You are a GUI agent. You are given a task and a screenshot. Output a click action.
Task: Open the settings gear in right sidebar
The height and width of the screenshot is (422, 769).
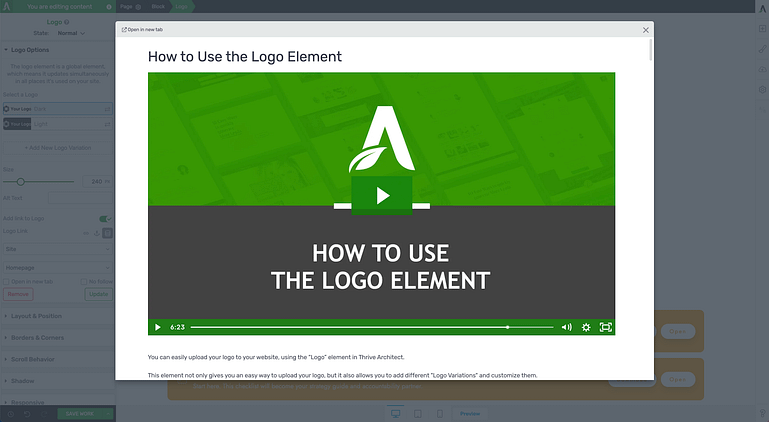click(x=762, y=89)
